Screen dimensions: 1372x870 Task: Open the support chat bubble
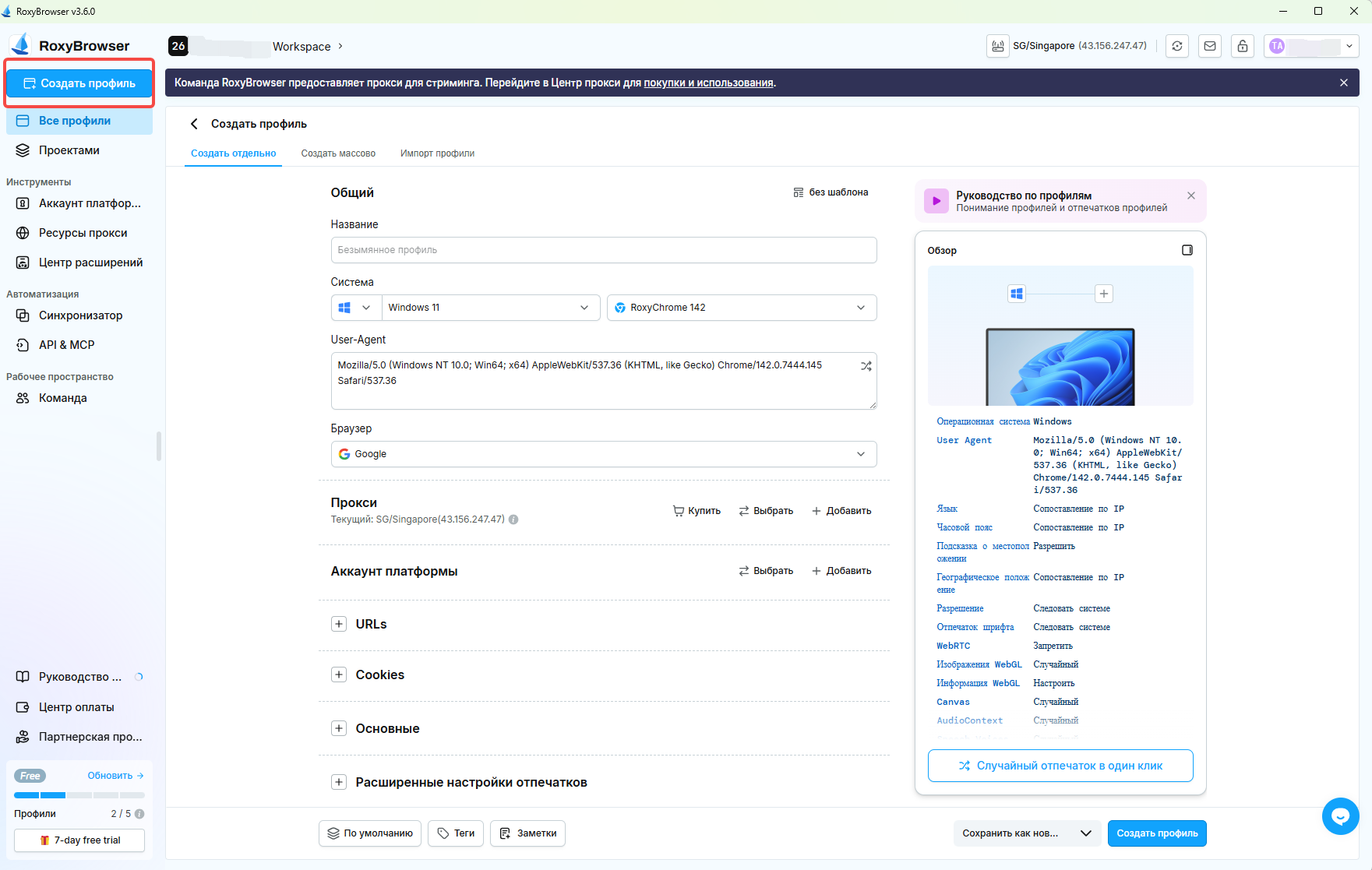[1340, 815]
